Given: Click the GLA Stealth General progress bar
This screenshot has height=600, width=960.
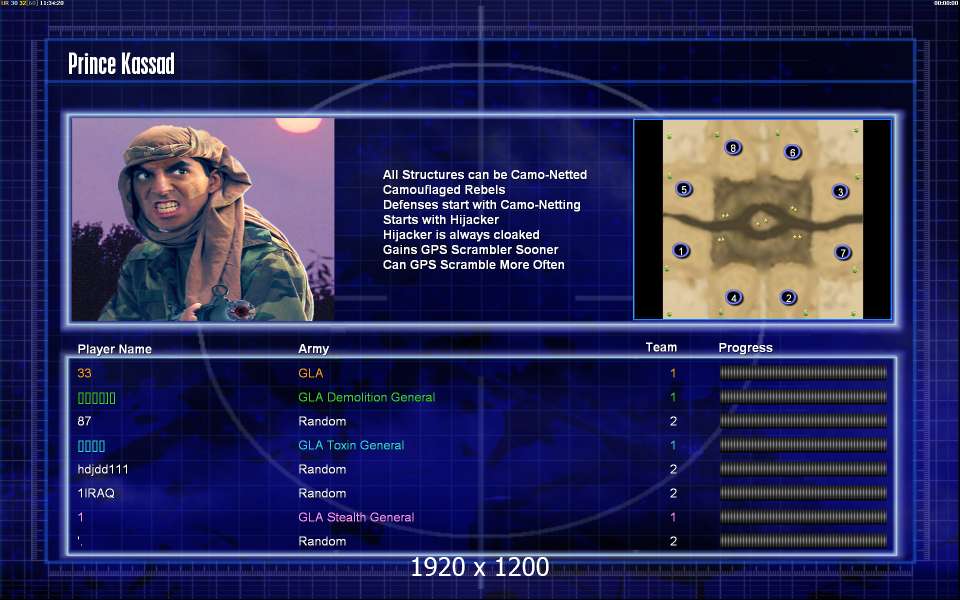Looking at the screenshot, I should click(x=803, y=517).
